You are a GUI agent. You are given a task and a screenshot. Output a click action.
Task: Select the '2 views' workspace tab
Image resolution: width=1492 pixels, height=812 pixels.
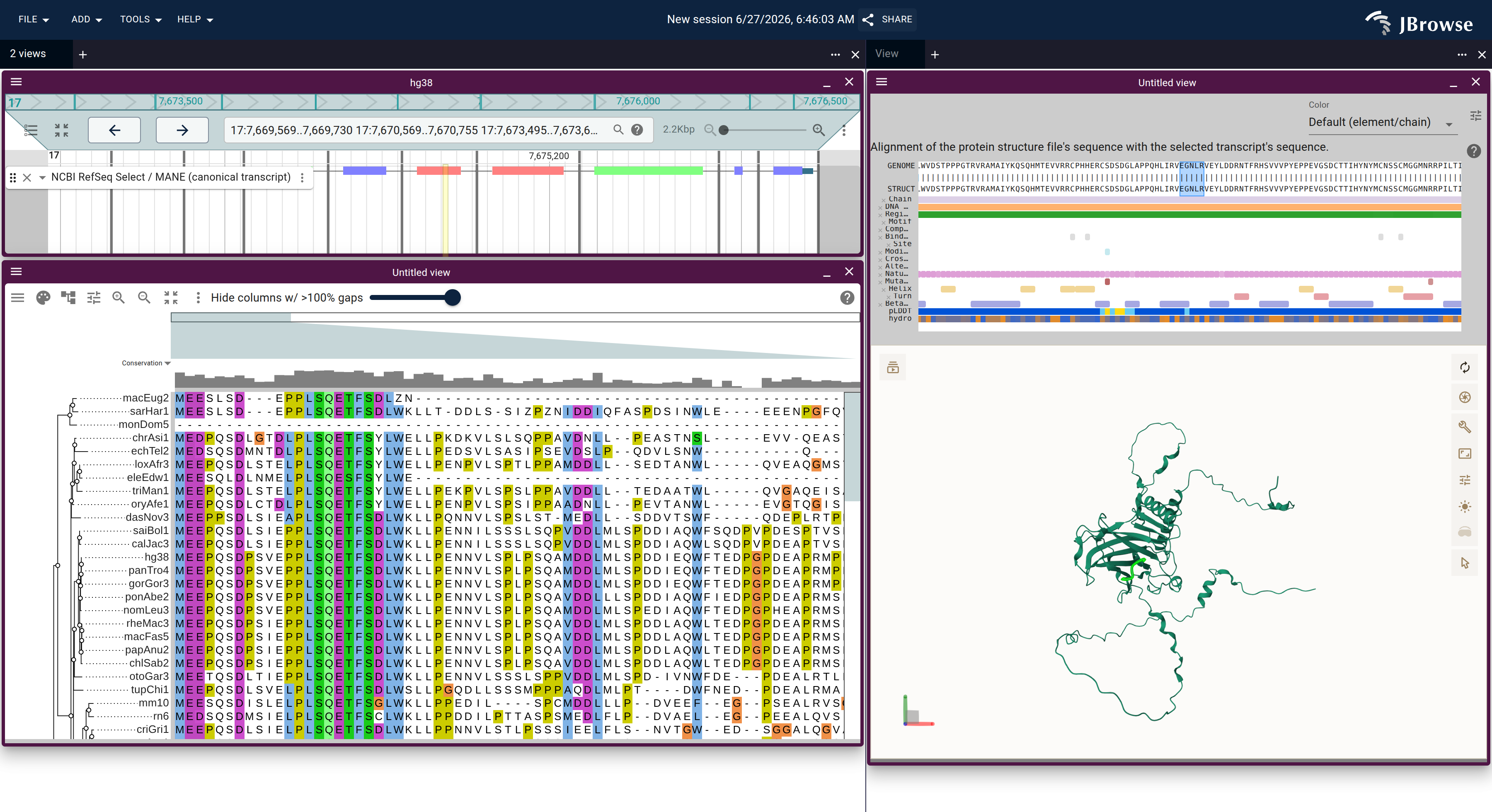point(36,54)
